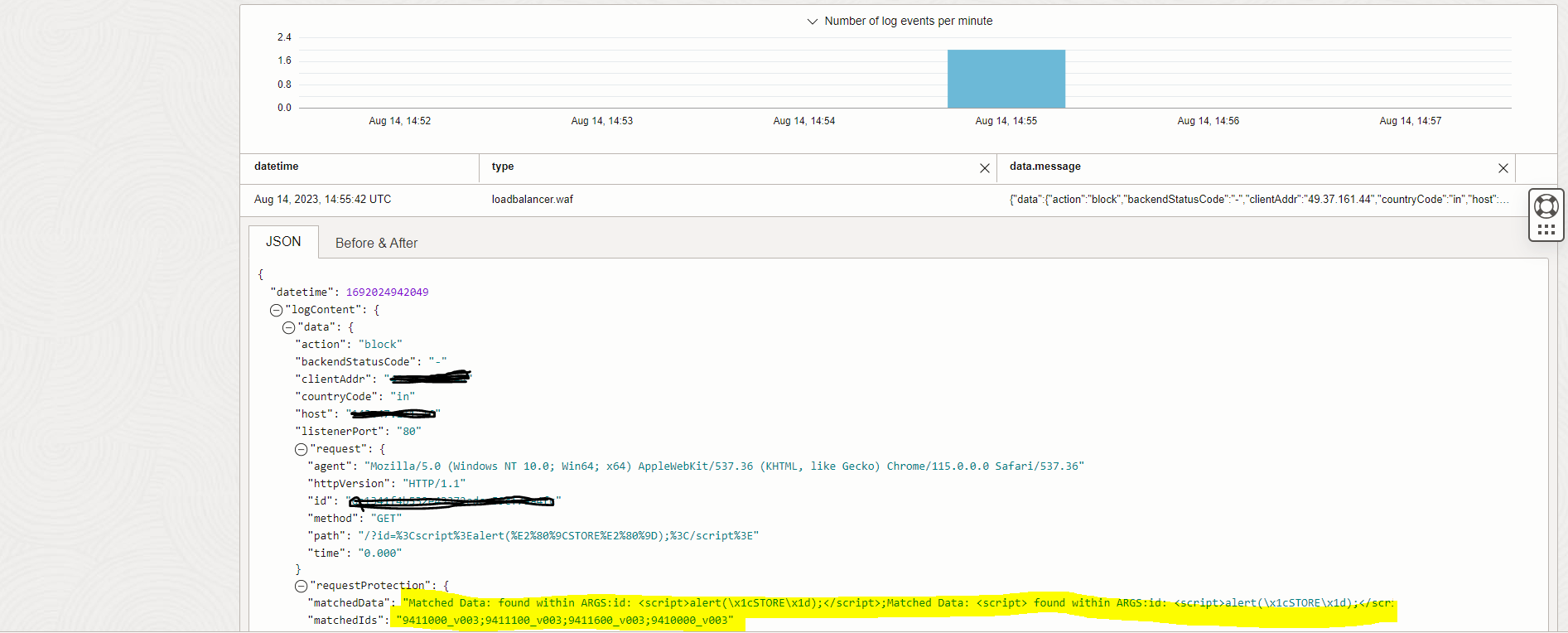Screen dimensions: 1568x633
Task: Click the data.message column header
Action: 1045,167
